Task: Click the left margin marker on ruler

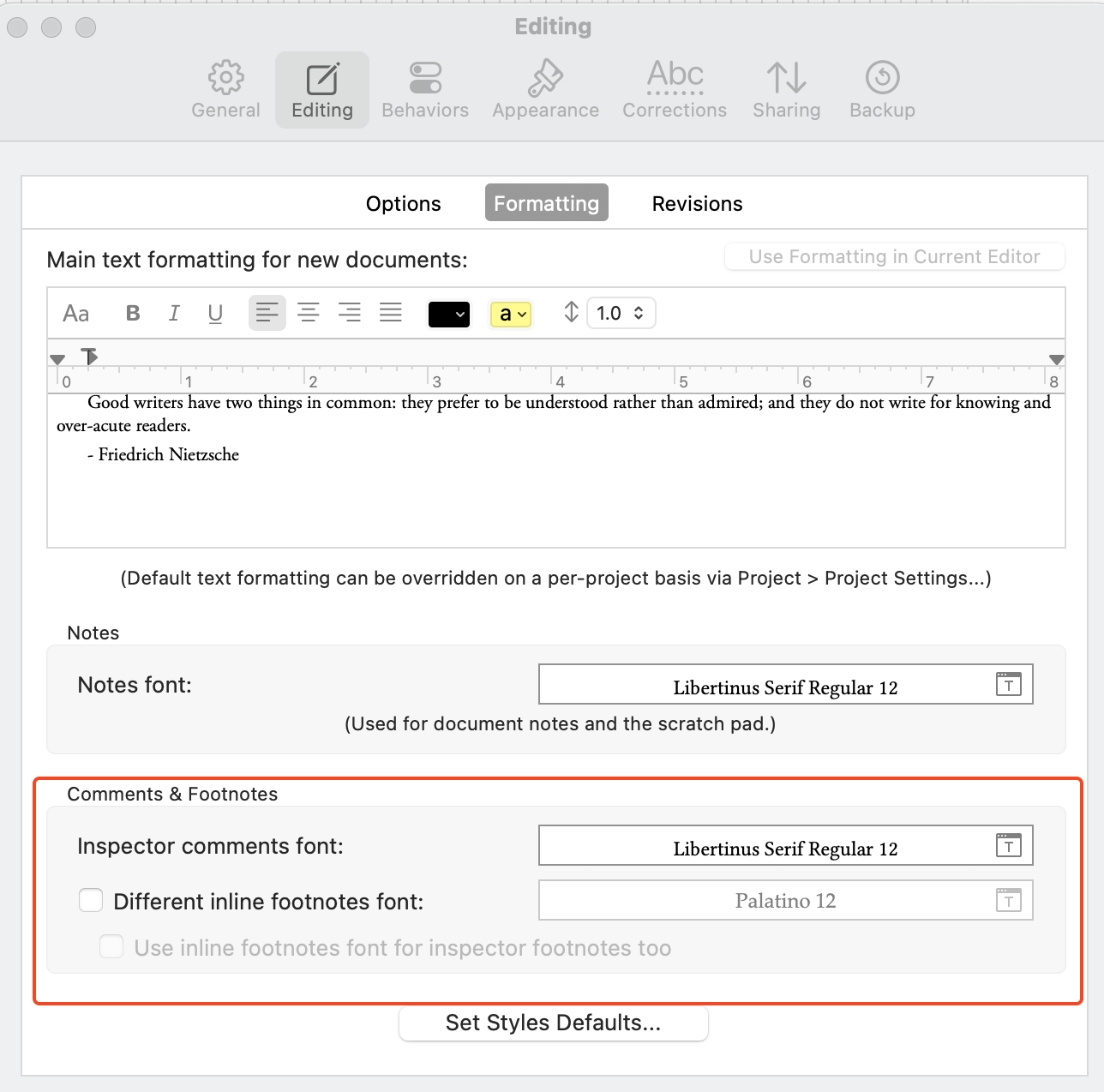Action: [57, 360]
